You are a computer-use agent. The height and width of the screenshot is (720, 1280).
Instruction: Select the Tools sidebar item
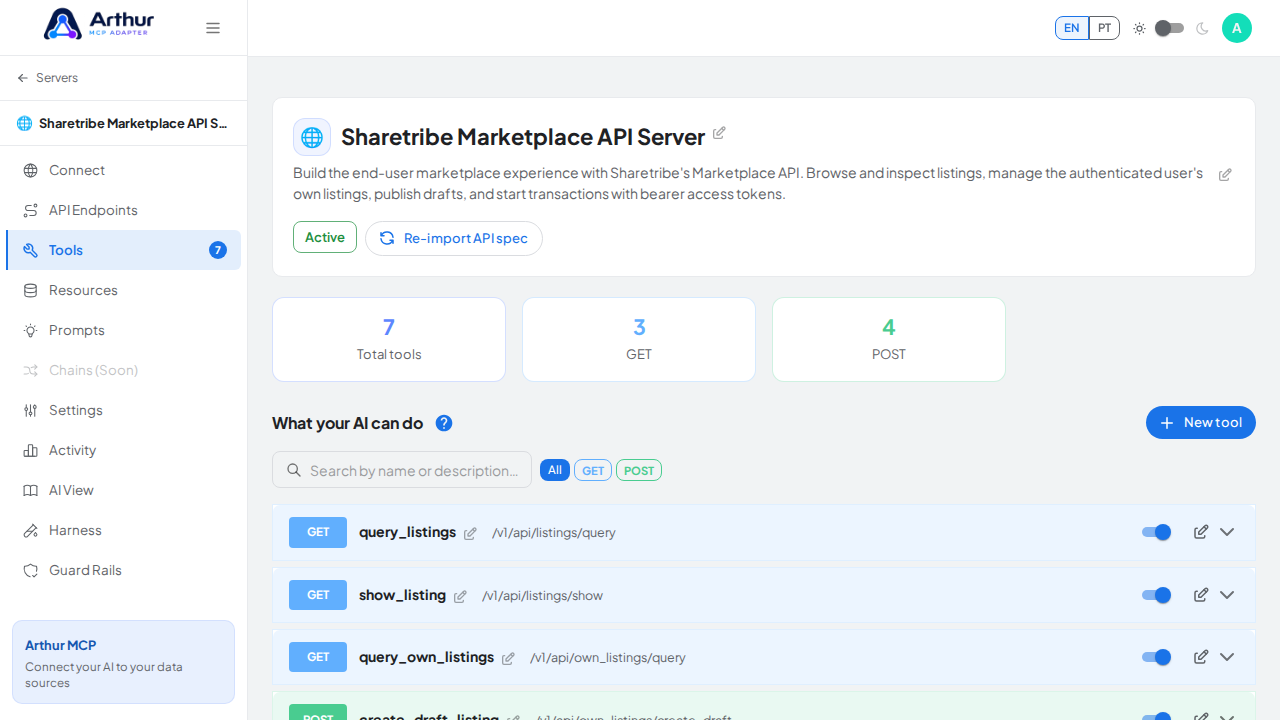123,250
